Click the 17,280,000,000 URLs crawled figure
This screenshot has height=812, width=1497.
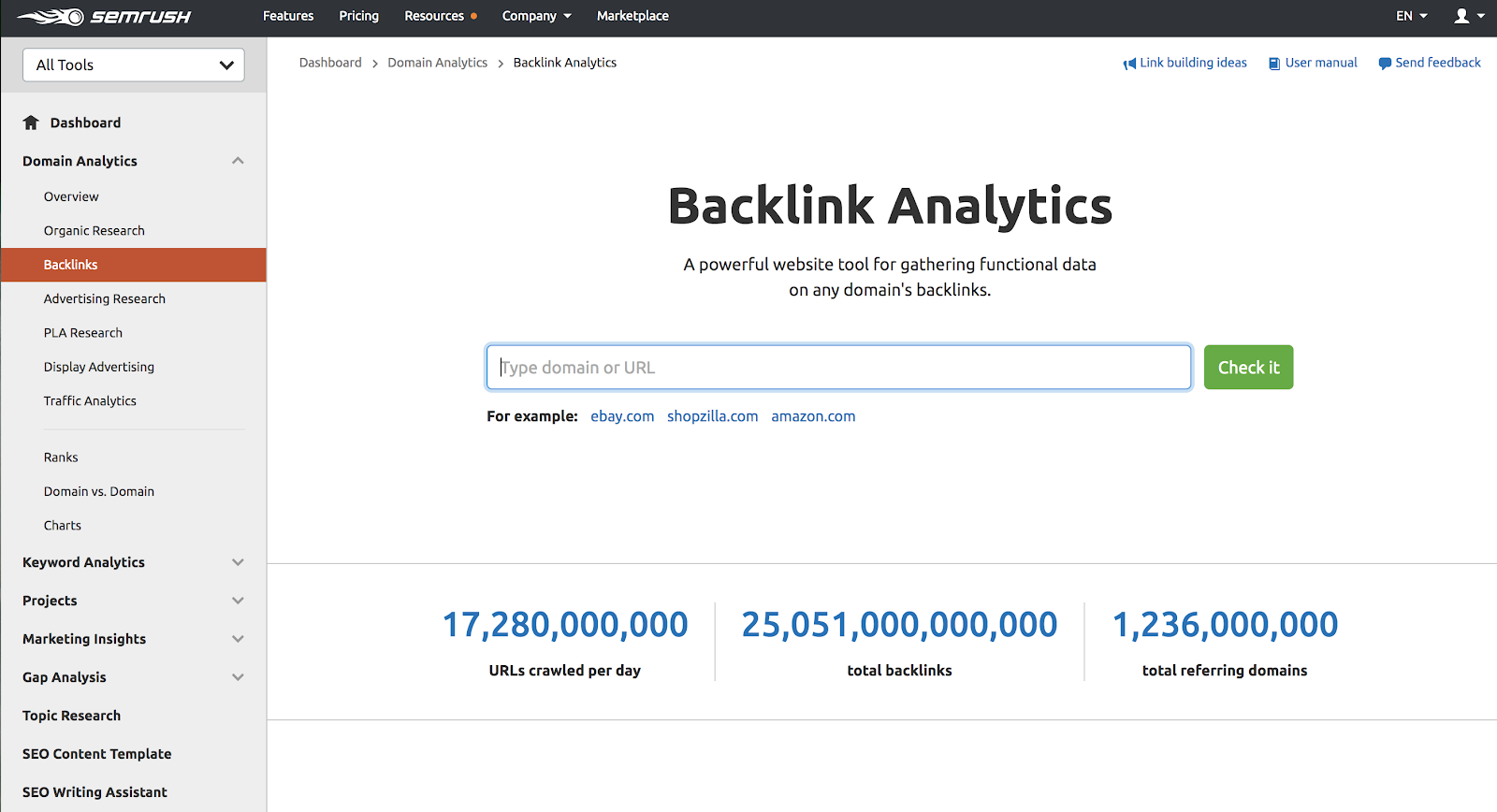click(x=565, y=624)
